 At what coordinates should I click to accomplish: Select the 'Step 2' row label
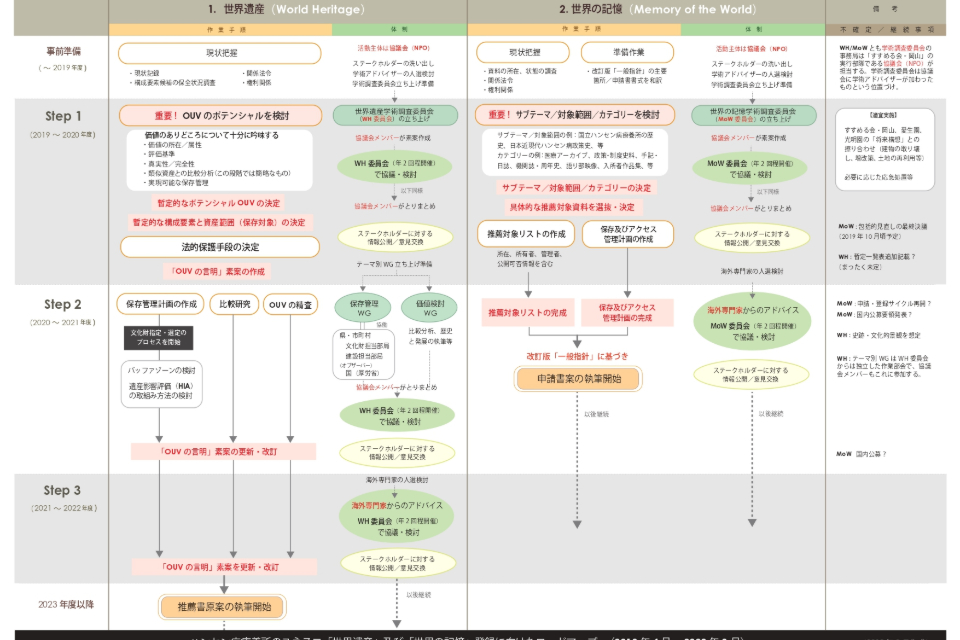62,304
